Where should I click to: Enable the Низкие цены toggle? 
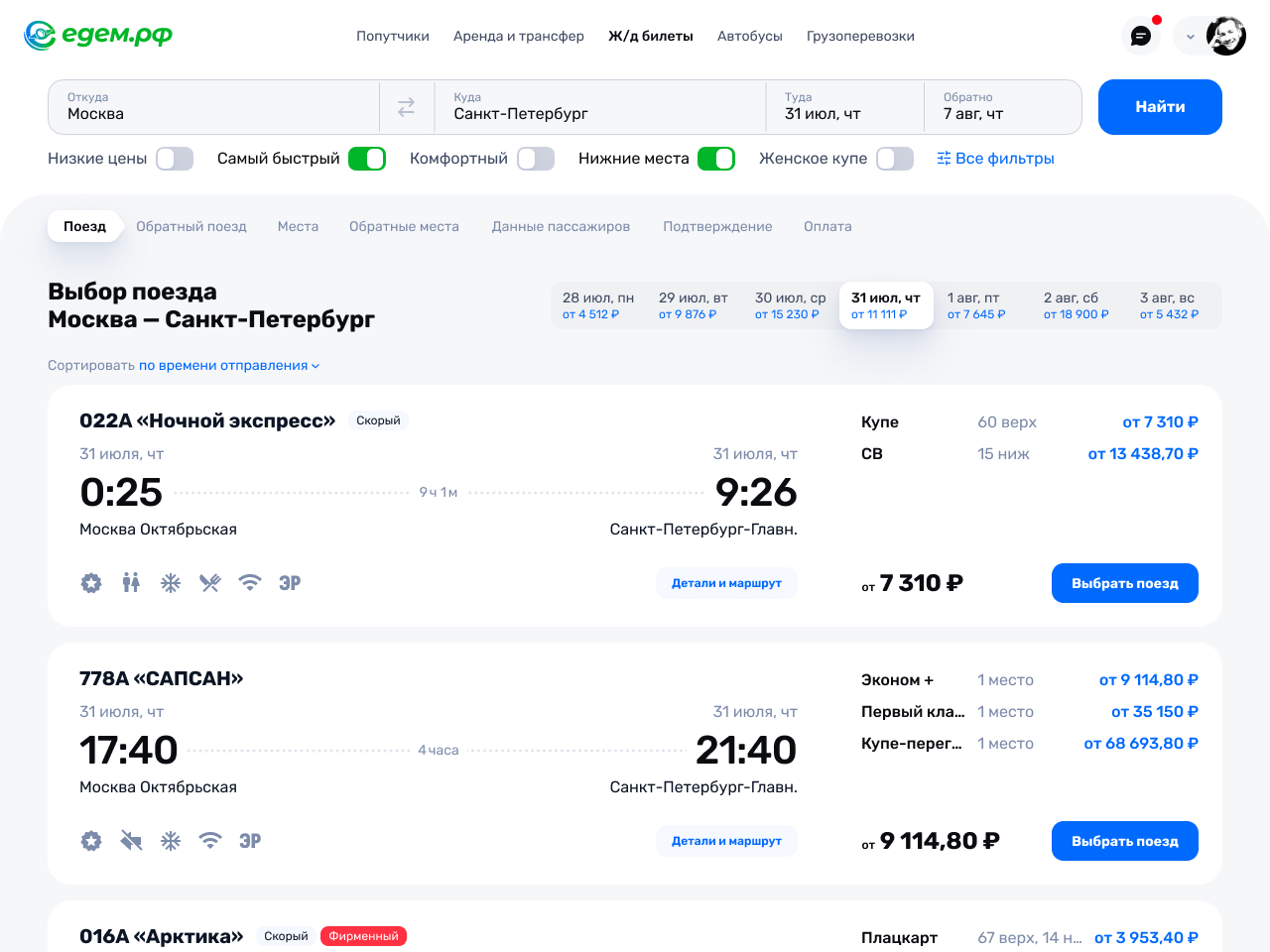[x=175, y=159]
